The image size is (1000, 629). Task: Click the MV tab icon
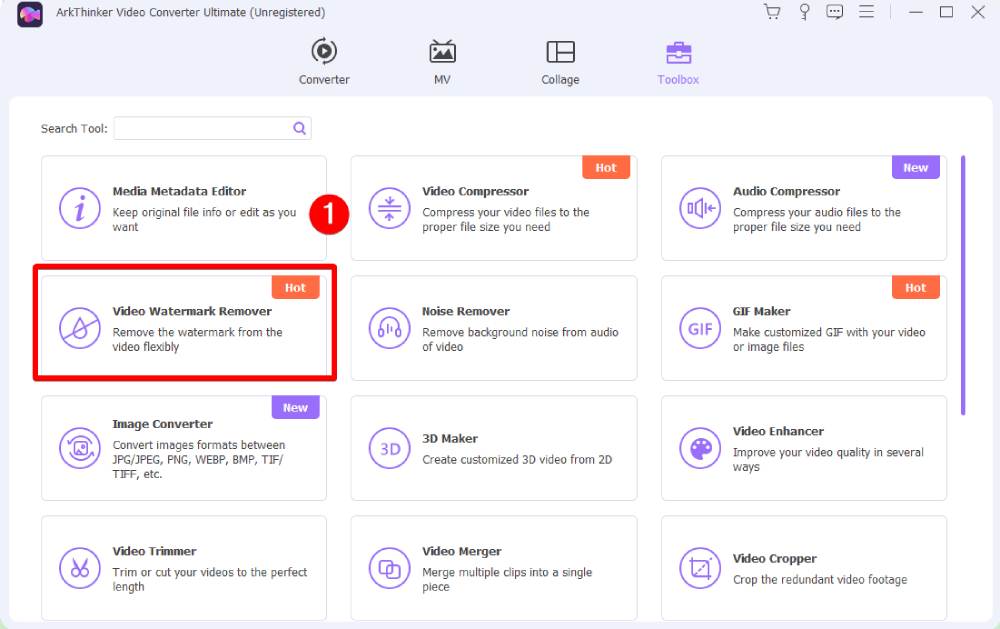pos(442,52)
